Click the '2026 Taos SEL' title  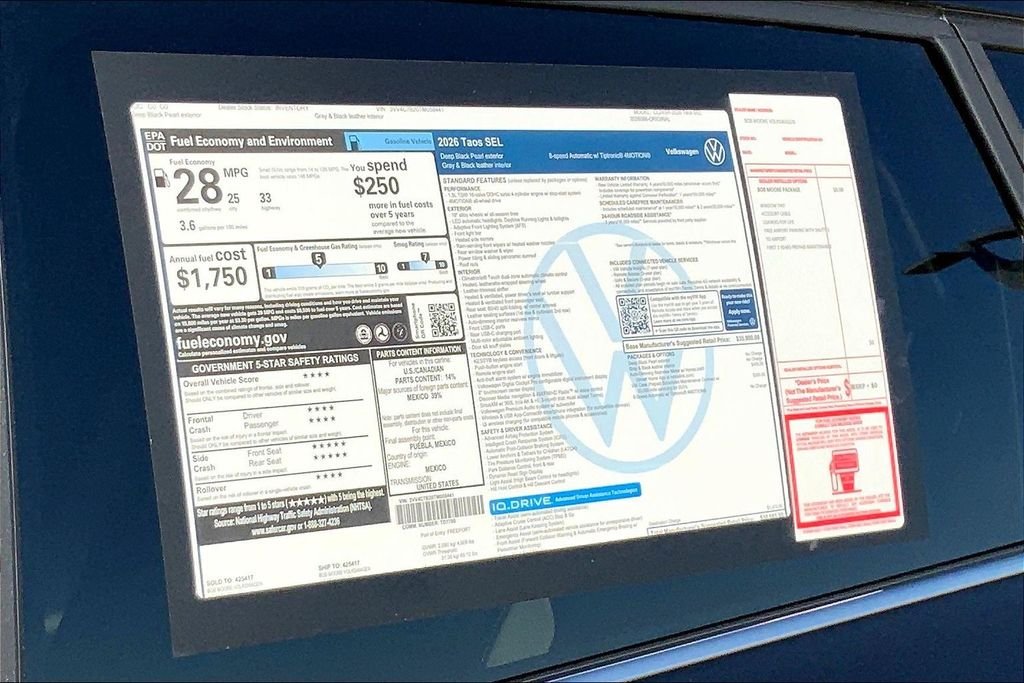[470, 142]
